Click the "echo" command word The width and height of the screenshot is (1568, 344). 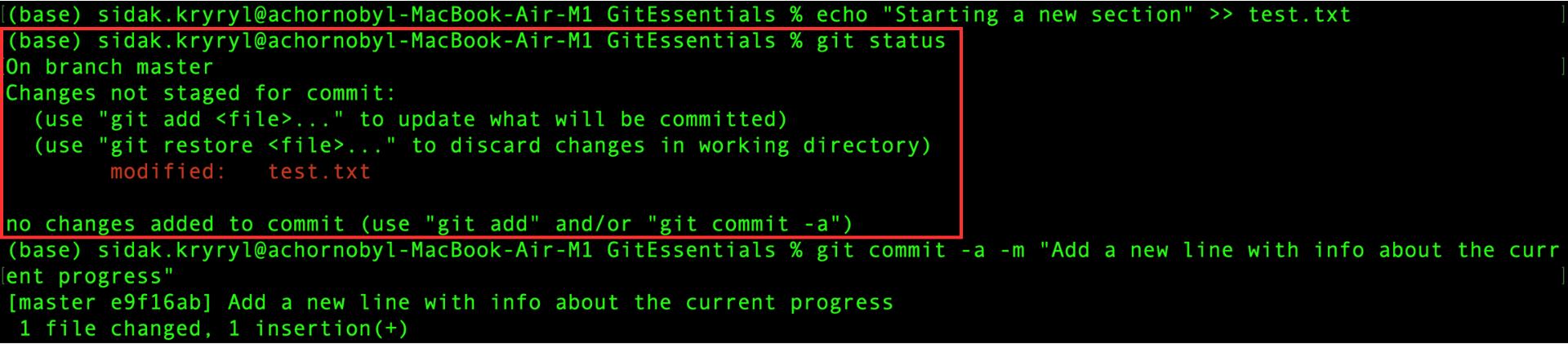pos(842,15)
